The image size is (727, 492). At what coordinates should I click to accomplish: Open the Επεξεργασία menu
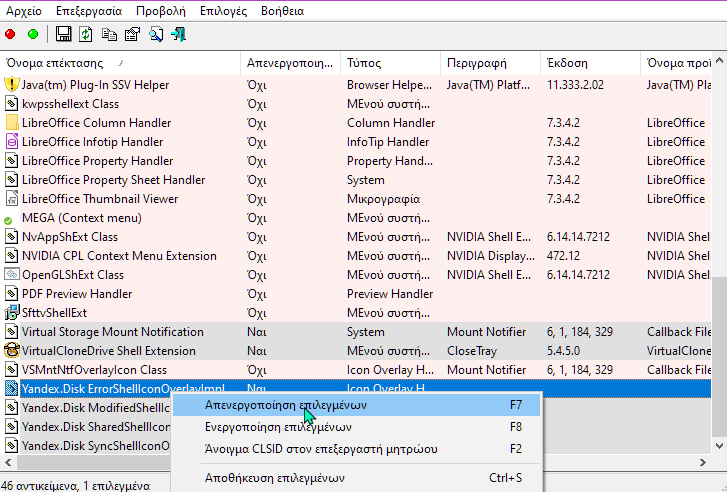click(89, 11)
